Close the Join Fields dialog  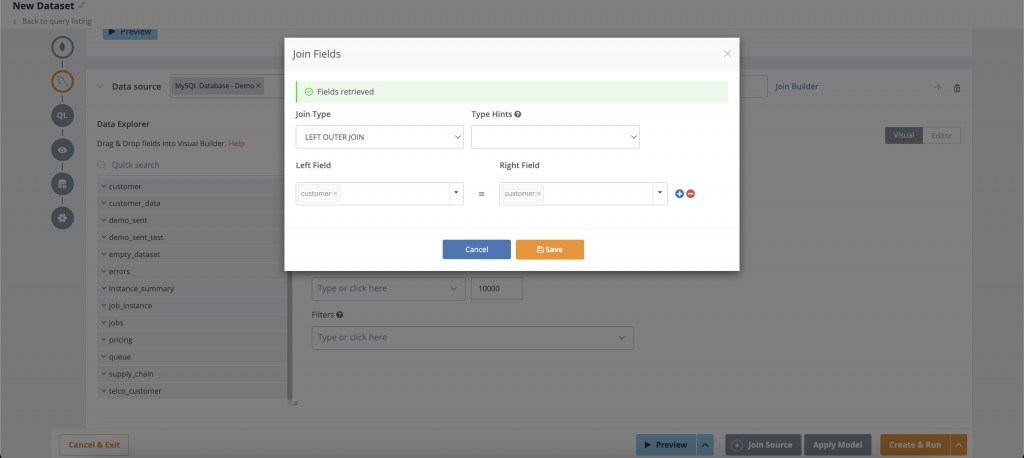[727, 54]
